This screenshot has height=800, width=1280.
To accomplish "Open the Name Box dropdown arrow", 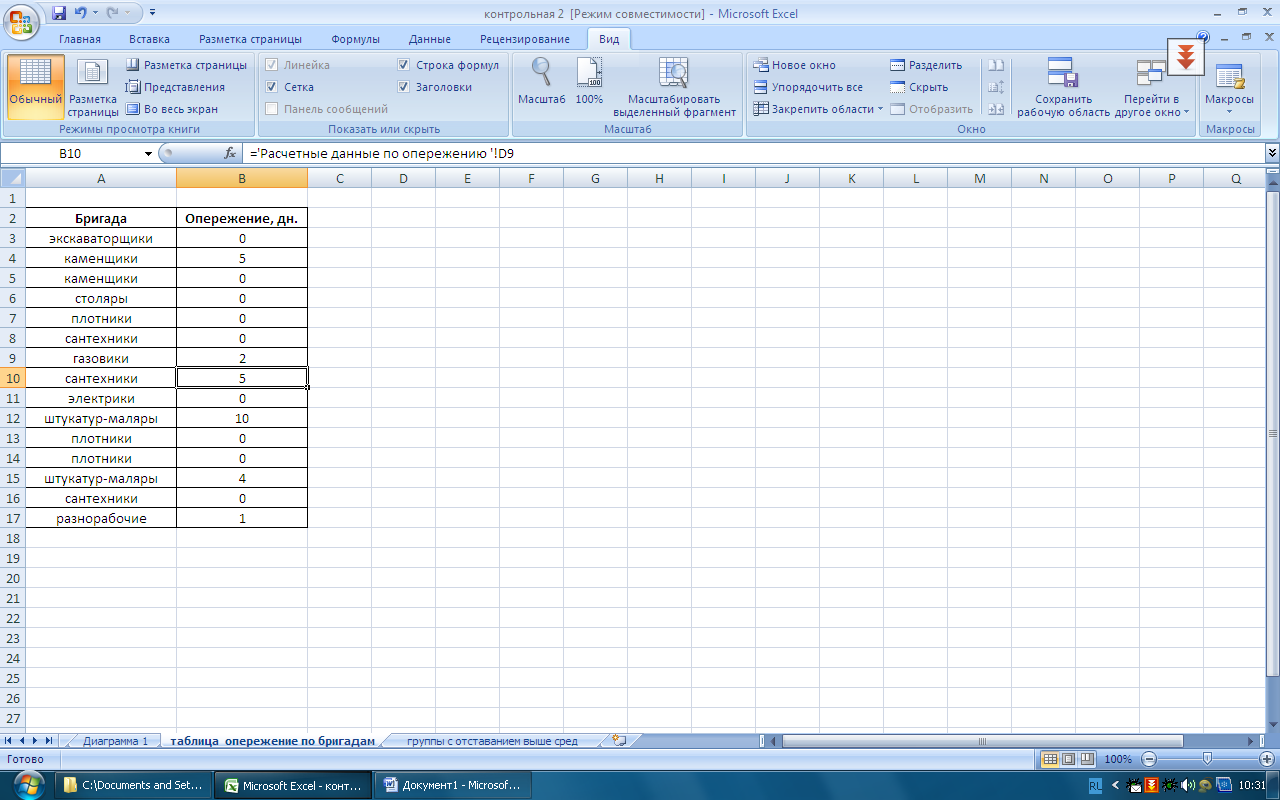I will 149,153.
